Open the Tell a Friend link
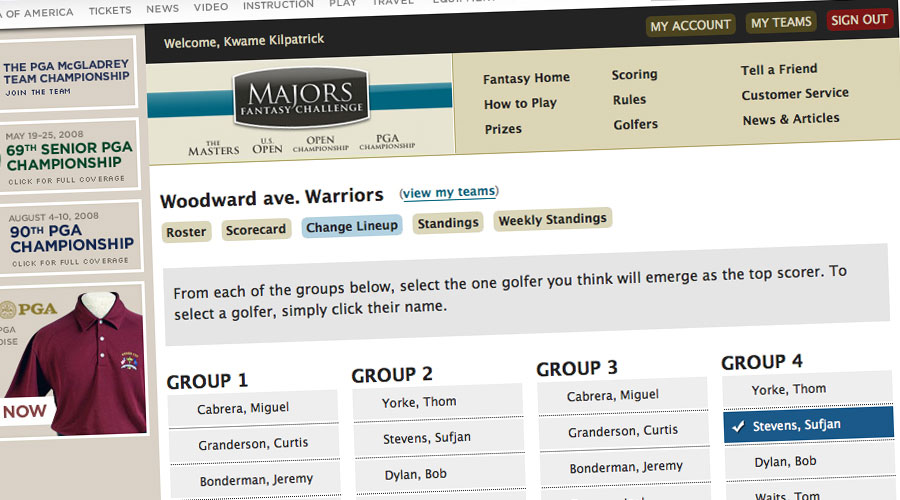 779,70
